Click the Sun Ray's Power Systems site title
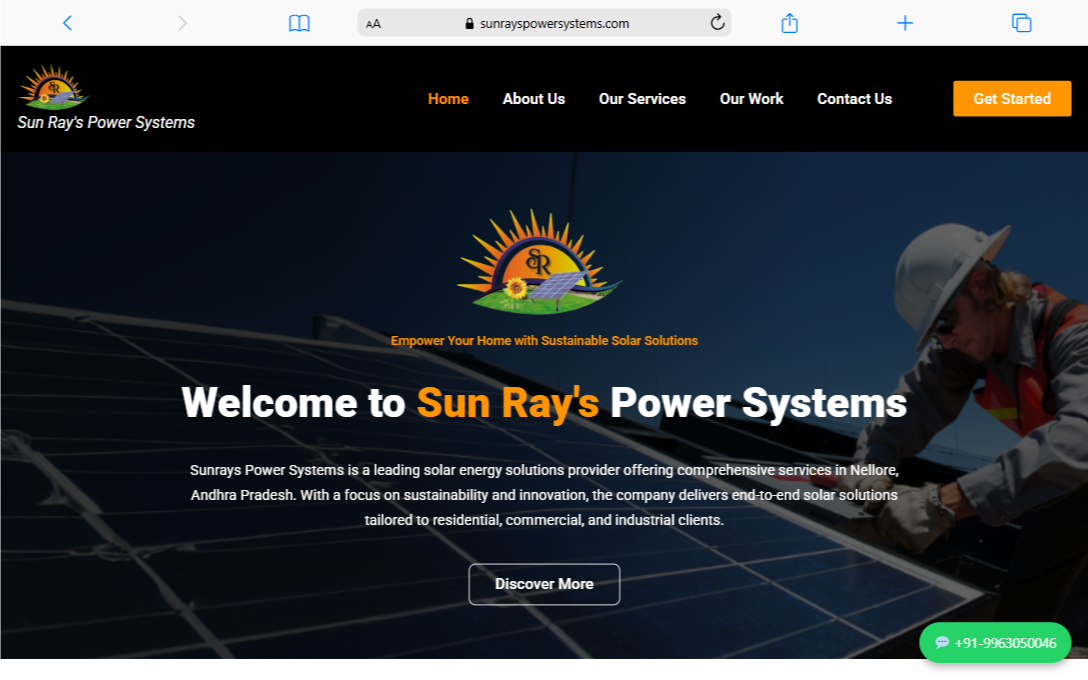1088x680 pixels. coord(106,123)
